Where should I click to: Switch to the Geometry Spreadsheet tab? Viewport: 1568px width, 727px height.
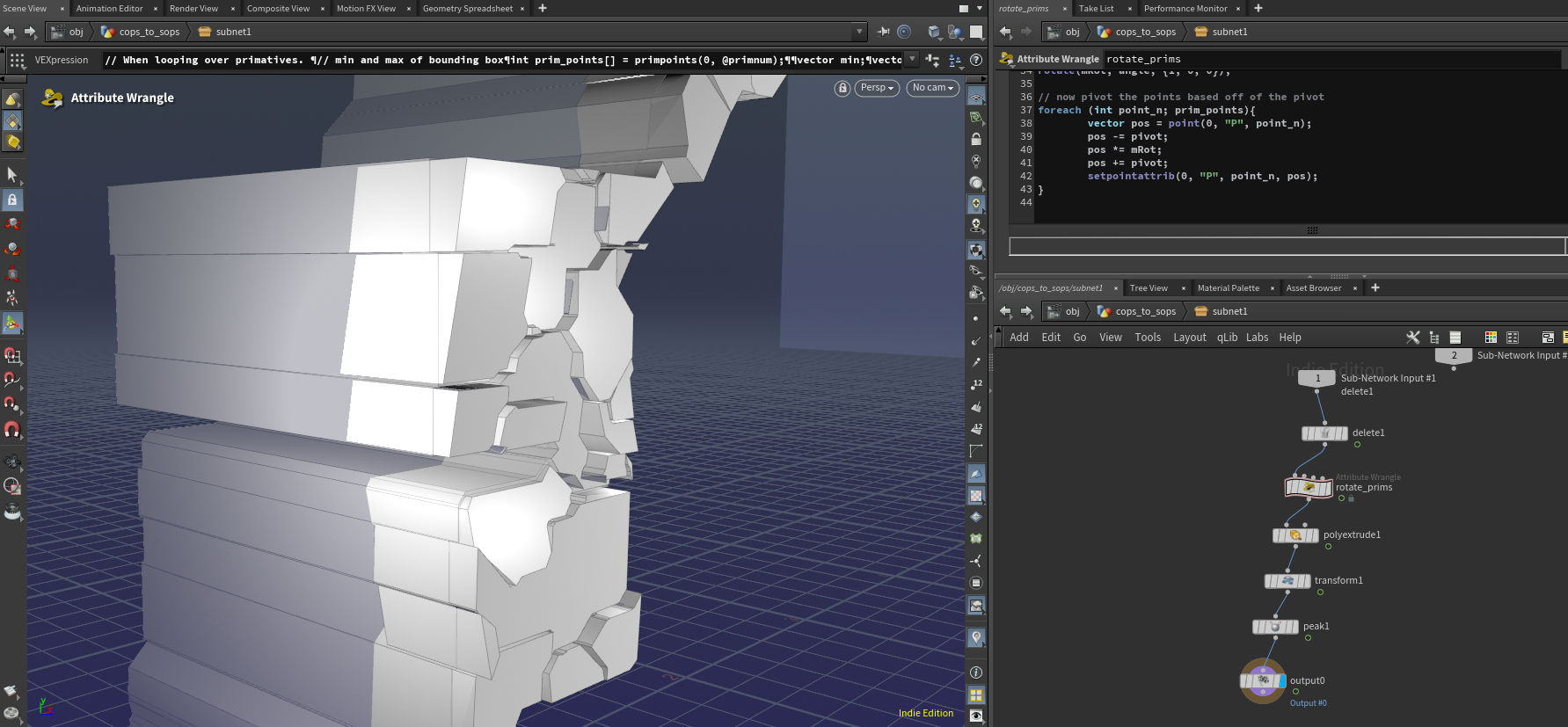click(x=467, y=9)
